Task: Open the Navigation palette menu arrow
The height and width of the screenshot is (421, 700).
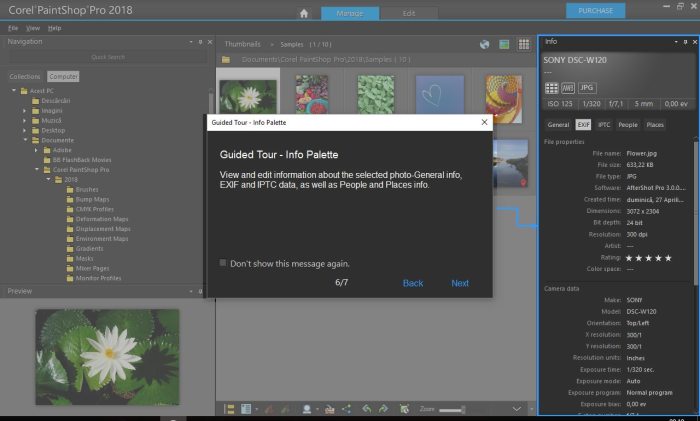Action: pos(191,42)
